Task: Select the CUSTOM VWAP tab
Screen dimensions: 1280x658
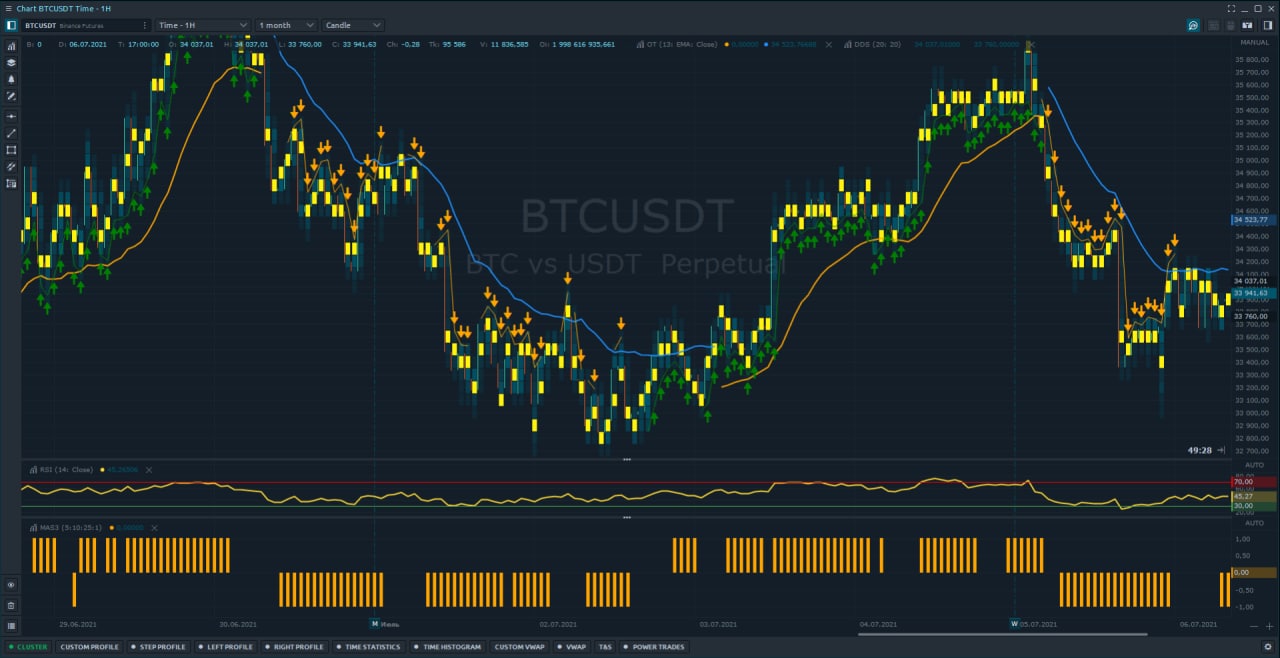Action: [520, 647]
